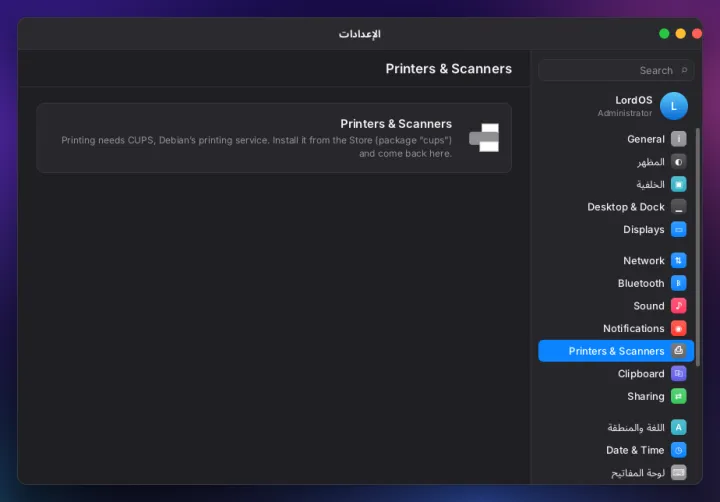
Task: Open Bluetooth settings
Action: tap(616, 283)
